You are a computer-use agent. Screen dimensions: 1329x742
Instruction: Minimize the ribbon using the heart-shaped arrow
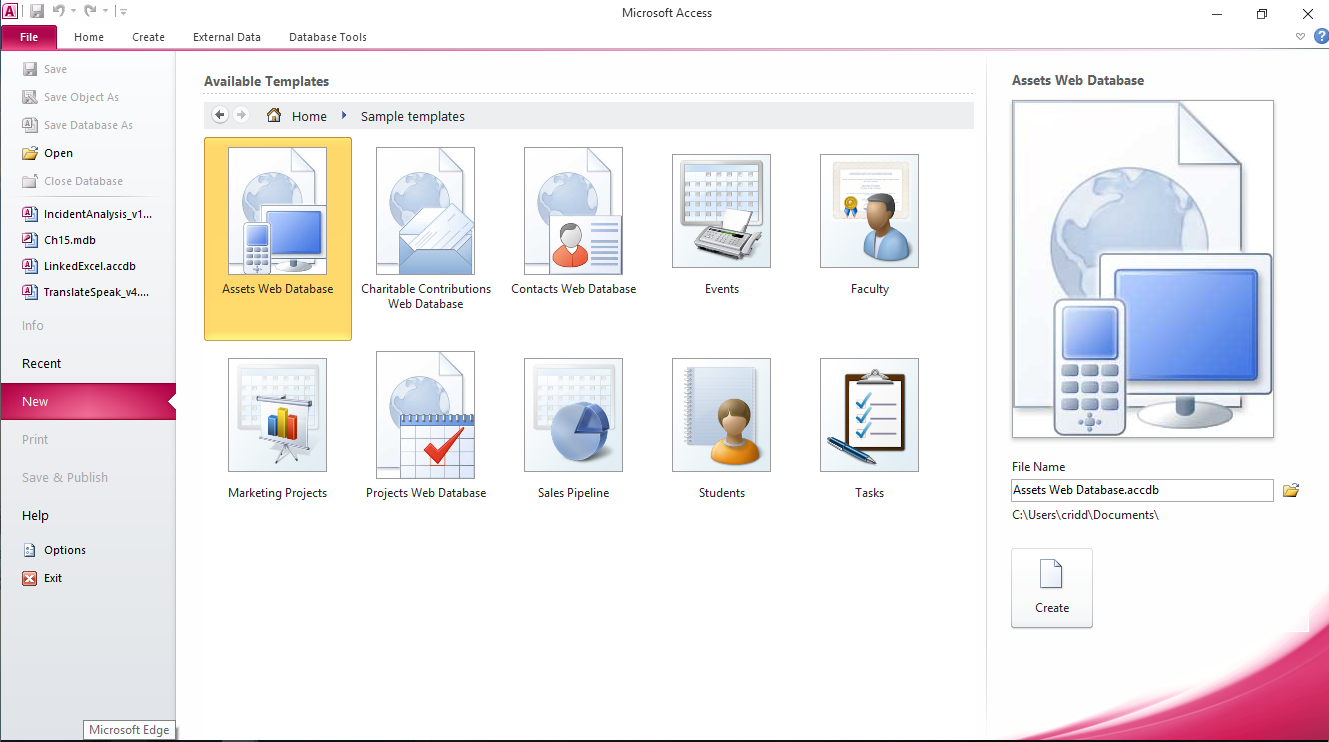point(1300,36)
